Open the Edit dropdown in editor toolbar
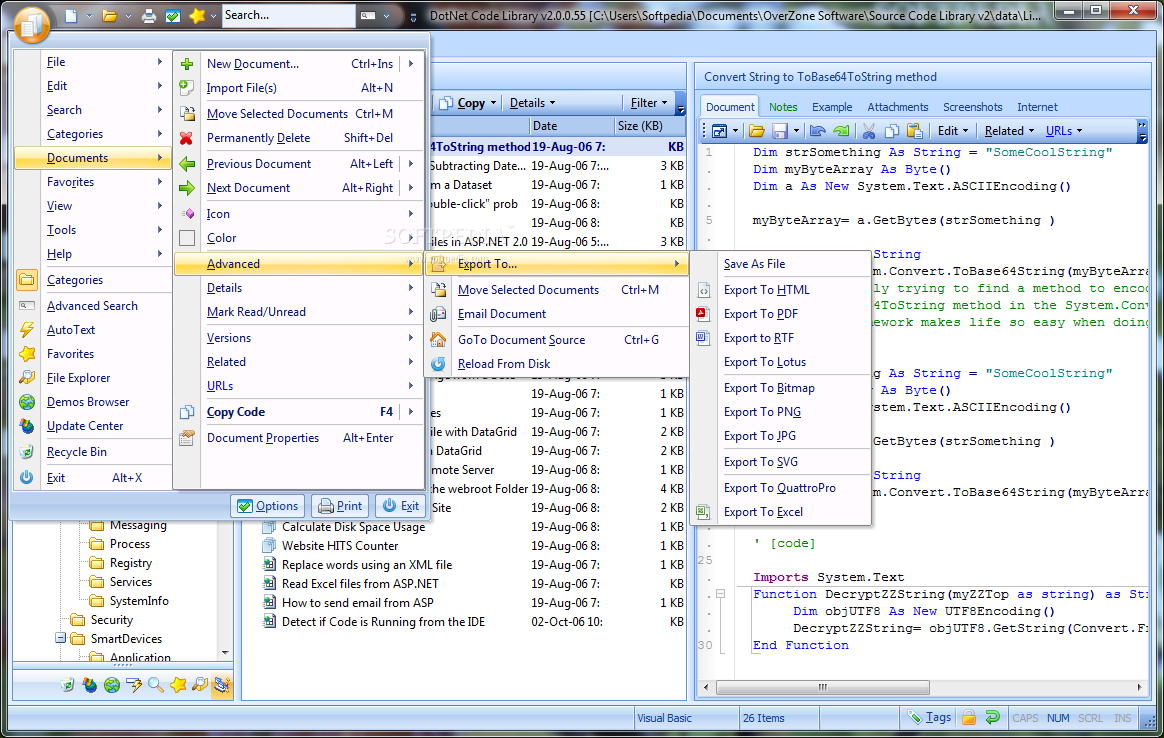The height and width of the screenshot is (738, 1164). coord(953,131)
